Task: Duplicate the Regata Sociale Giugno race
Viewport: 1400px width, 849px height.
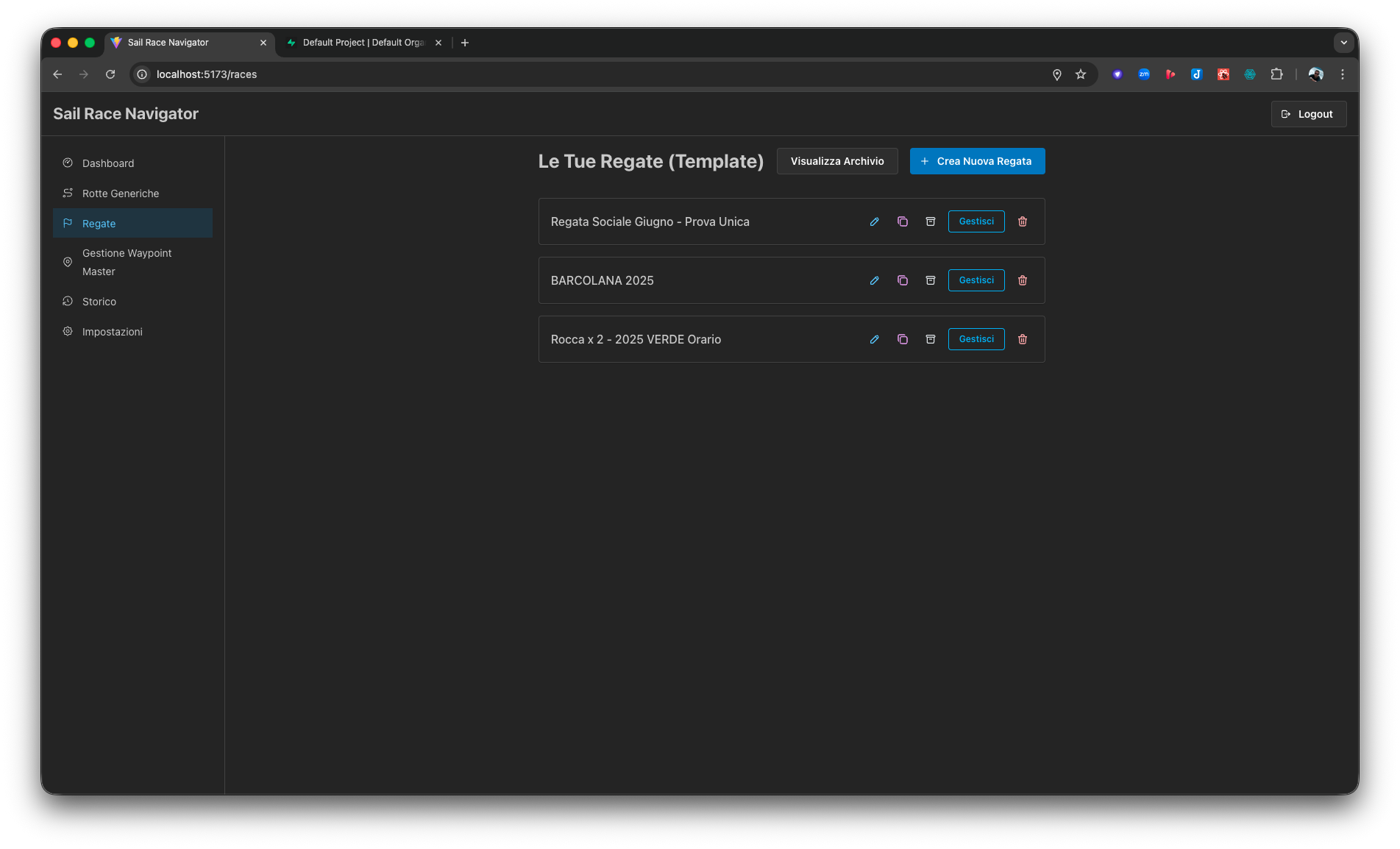Action: pyautogui.click(x=902, y=221)
